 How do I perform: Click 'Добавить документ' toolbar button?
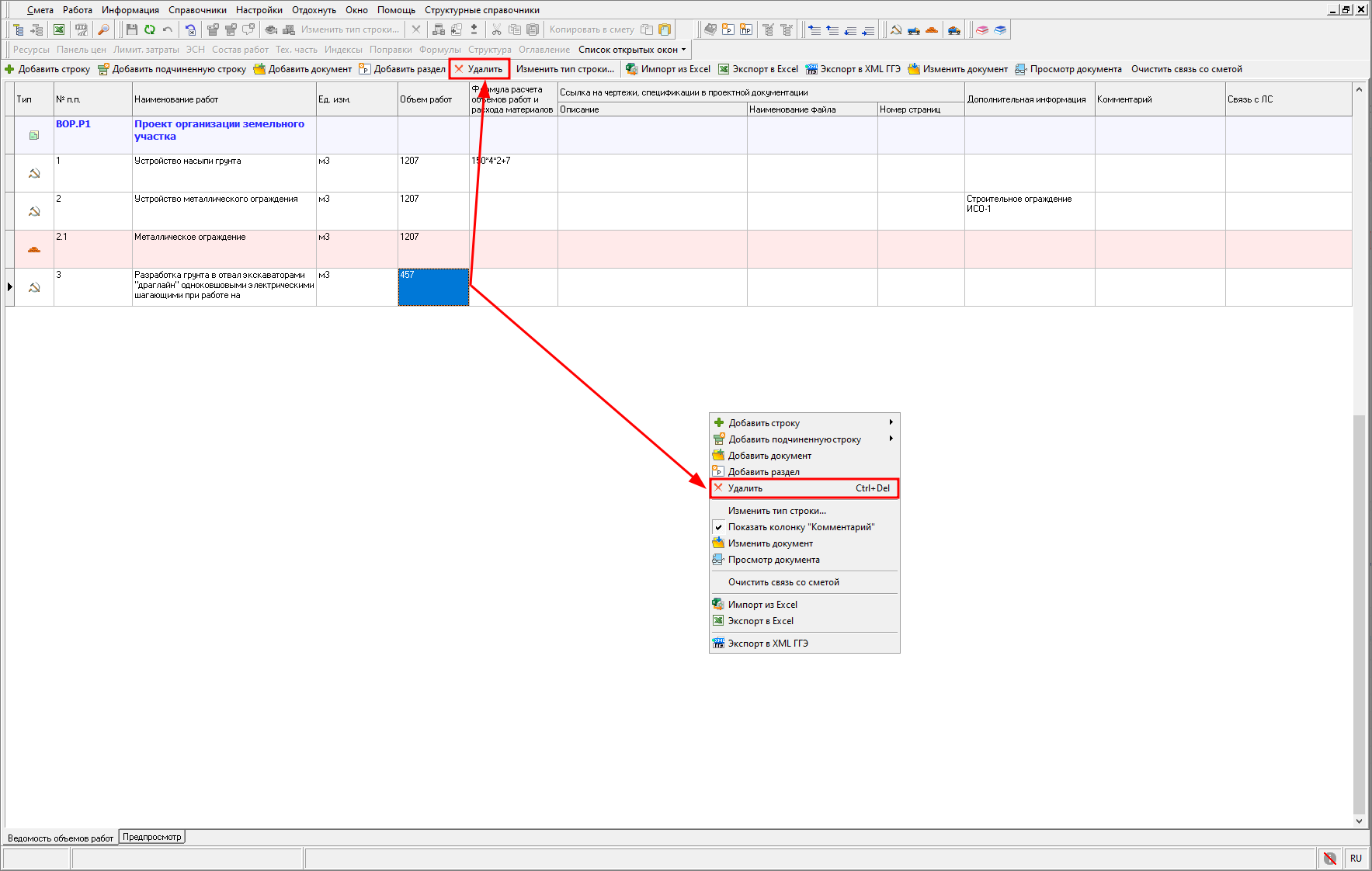click(303, 69)
